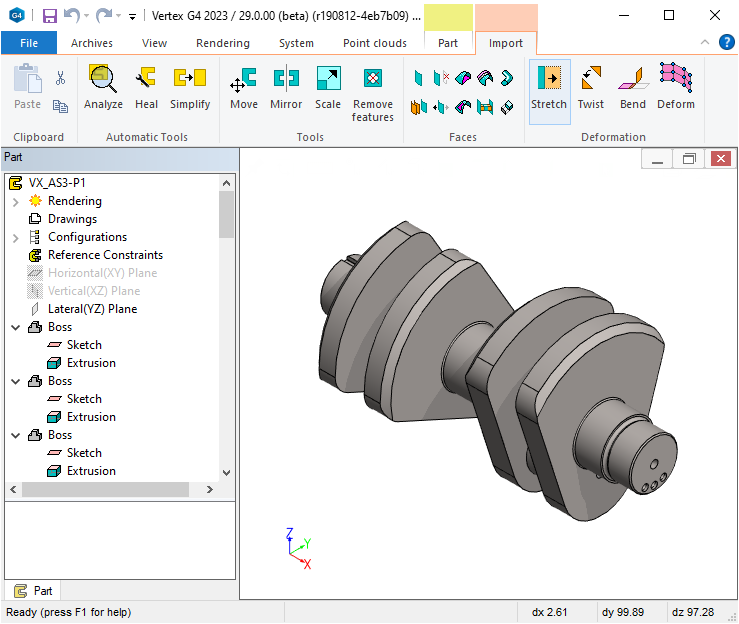Collapse the first Boss feature

(x=16, y=327)
